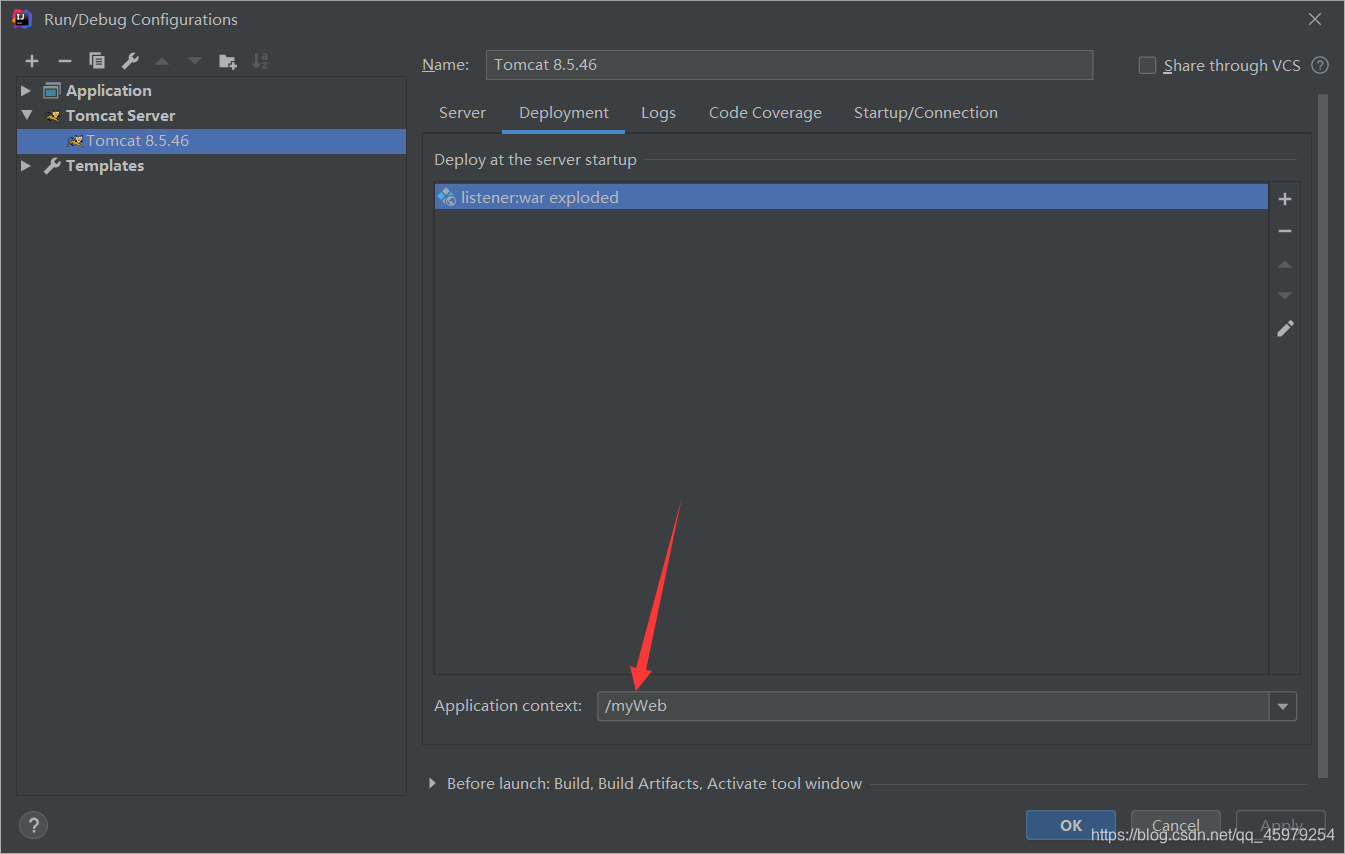The height and width of the screenshot is (854, 1345).
Task: Click the Templates wrench icon in tree
Action: pyautogui.click(x=52, y=166)
